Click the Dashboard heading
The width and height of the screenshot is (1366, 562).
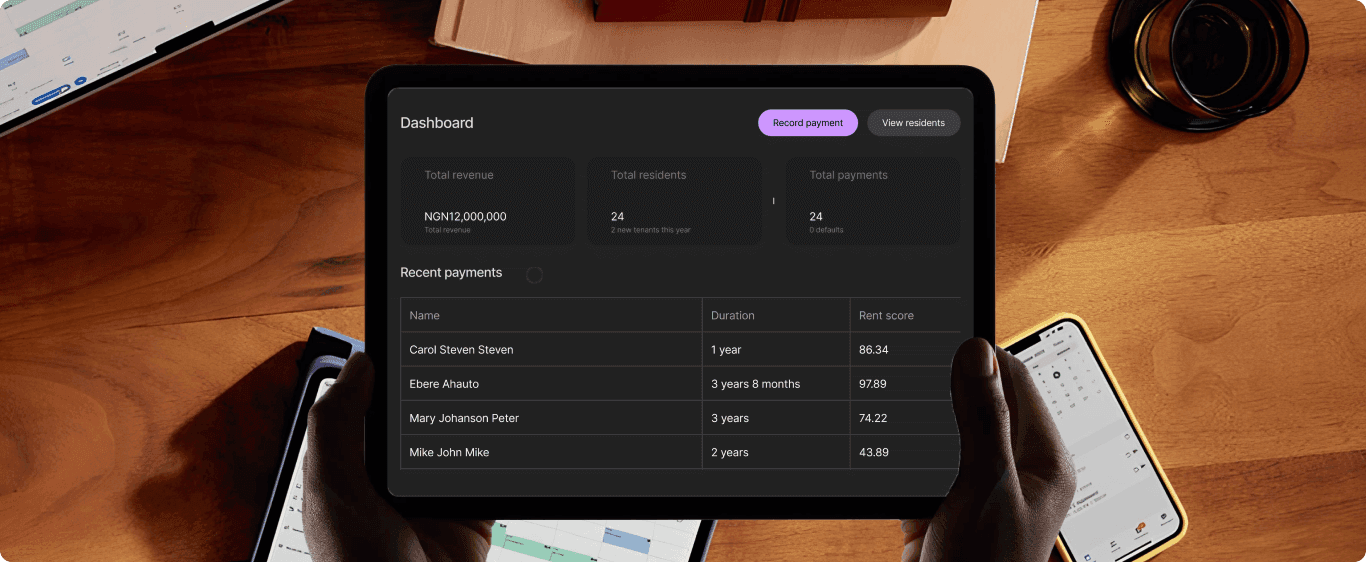[x=437, y=123]
